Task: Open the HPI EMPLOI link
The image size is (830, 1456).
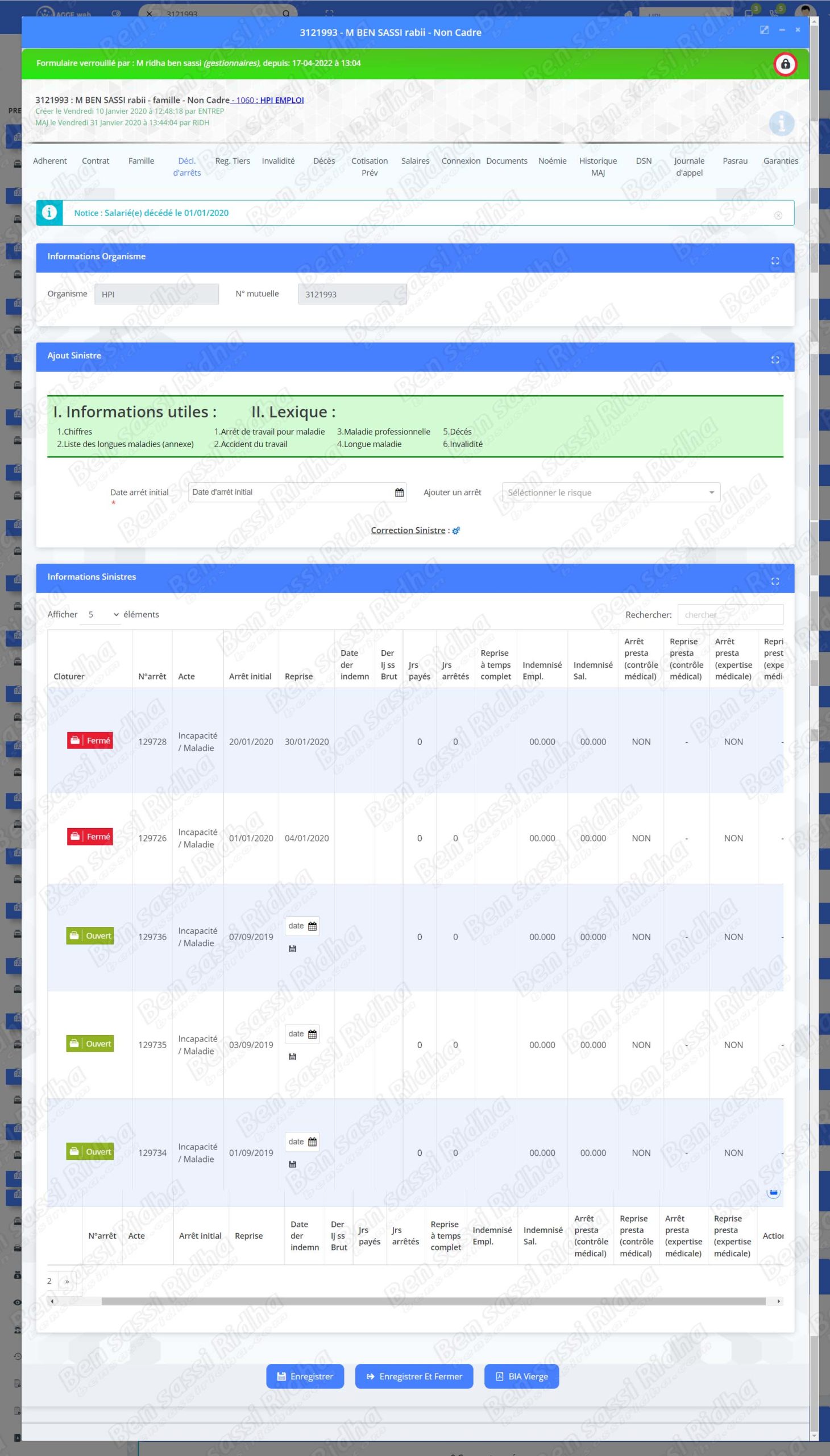Action: (281, 100)
